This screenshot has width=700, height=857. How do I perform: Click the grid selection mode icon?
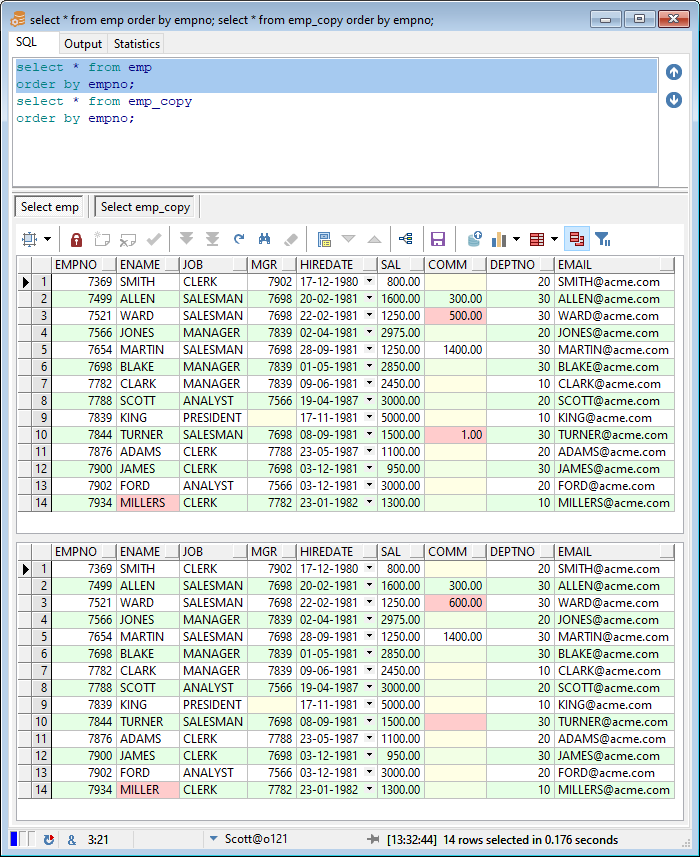coord(30,239)
